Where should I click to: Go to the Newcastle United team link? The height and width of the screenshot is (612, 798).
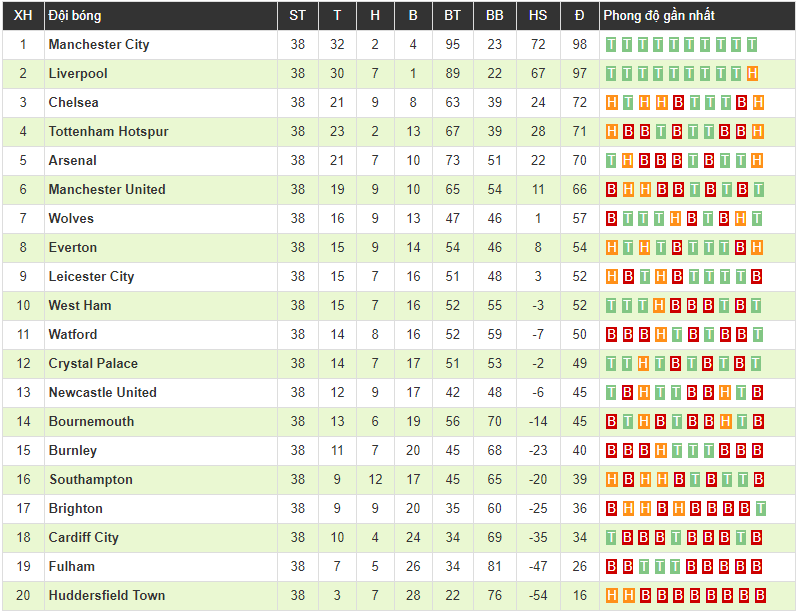point(102,393)
